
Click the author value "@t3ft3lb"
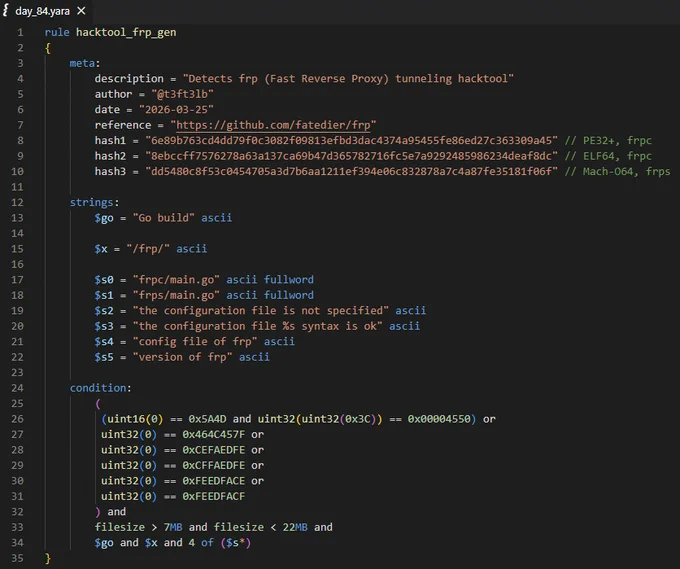point(183,94)
